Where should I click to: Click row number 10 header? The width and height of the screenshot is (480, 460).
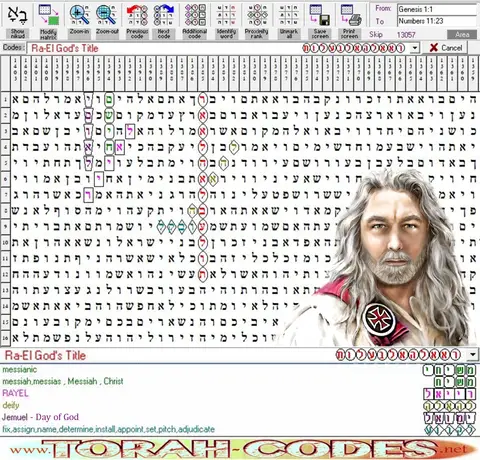pyautogui.click(x=5, y=242)
